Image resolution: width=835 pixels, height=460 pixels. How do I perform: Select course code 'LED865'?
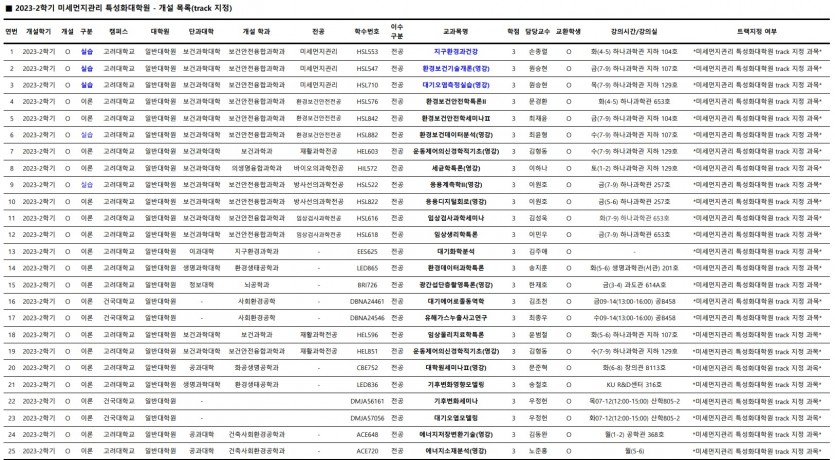pos(367,268)
